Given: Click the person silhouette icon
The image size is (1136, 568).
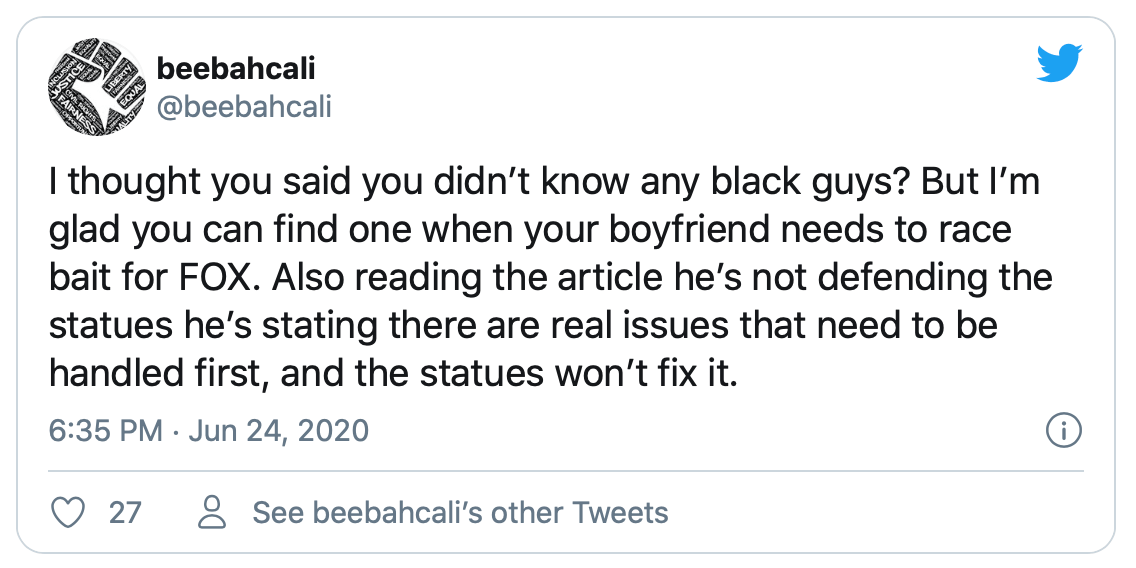Looking at the screenshot, I should 213,513.
